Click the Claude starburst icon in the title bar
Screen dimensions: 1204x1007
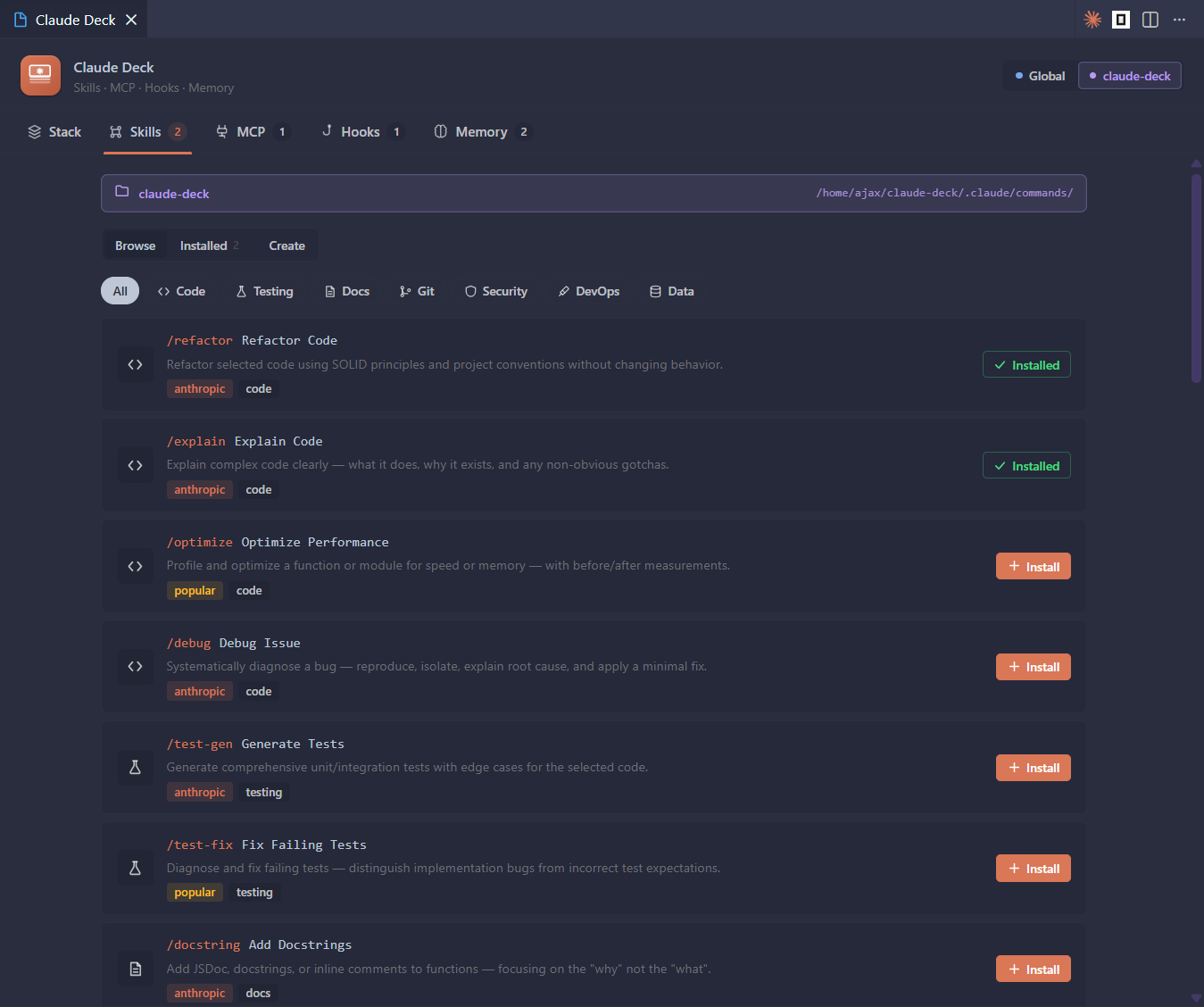pos(1092,20)
